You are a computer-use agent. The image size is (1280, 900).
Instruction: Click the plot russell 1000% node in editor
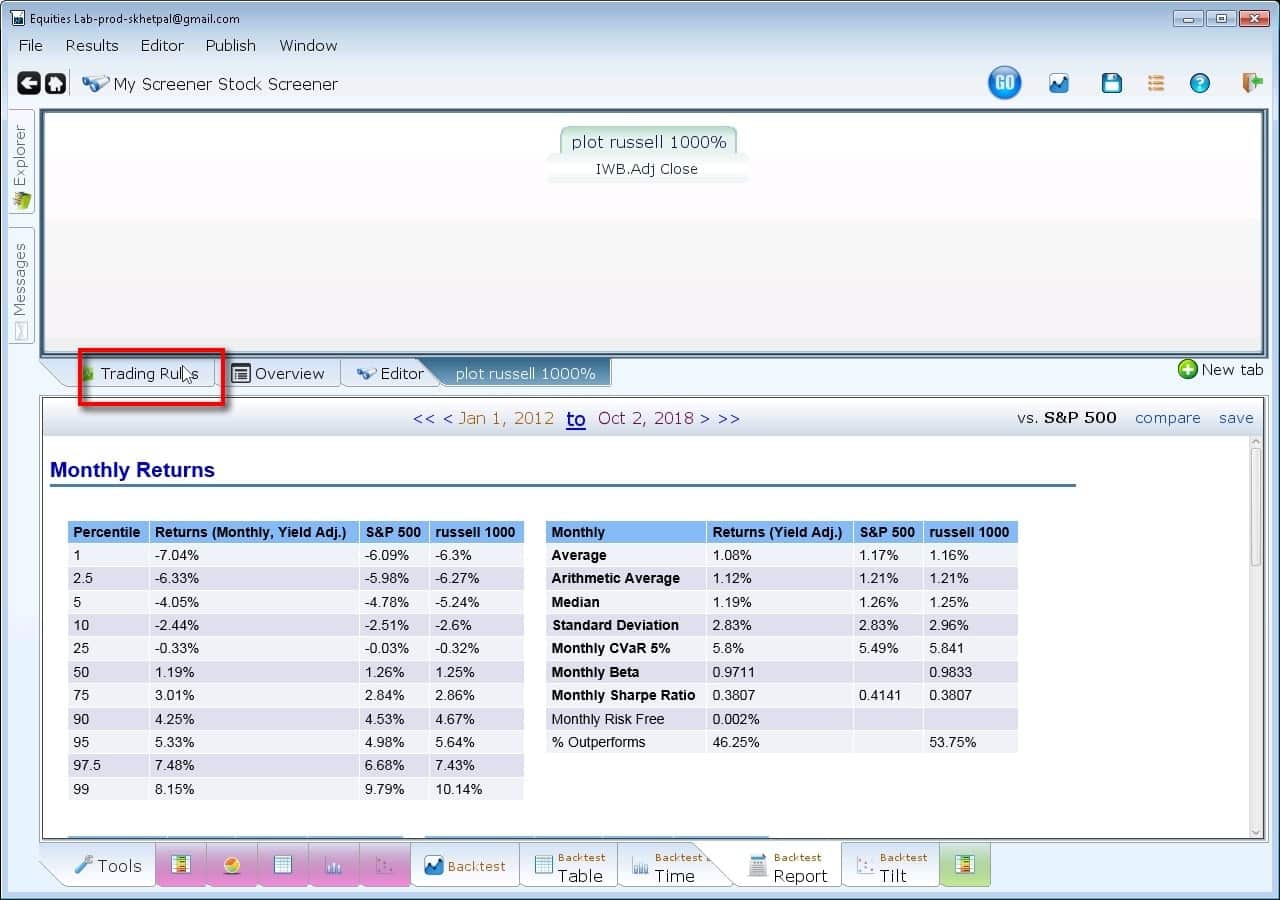[x=649, y=142]
